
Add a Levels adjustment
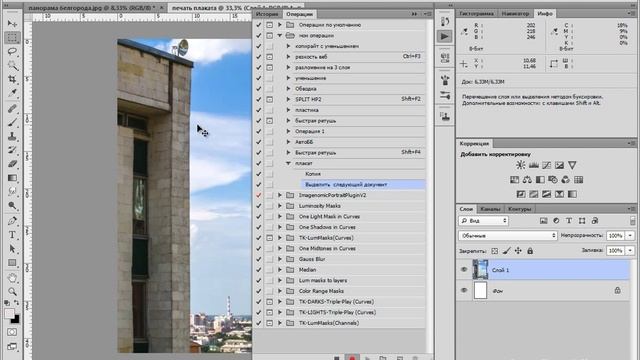tap(533, 165)
